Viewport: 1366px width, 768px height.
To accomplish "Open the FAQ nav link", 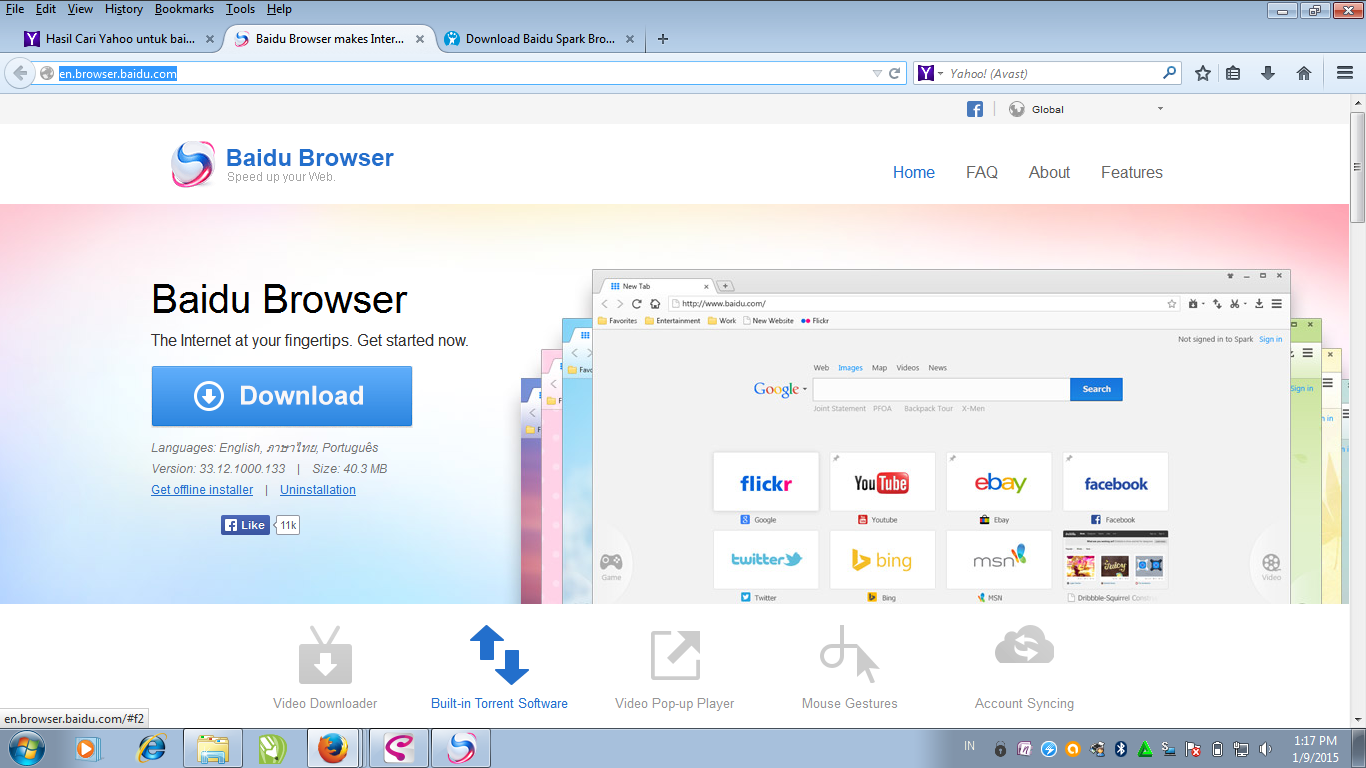I will [982, 172].
